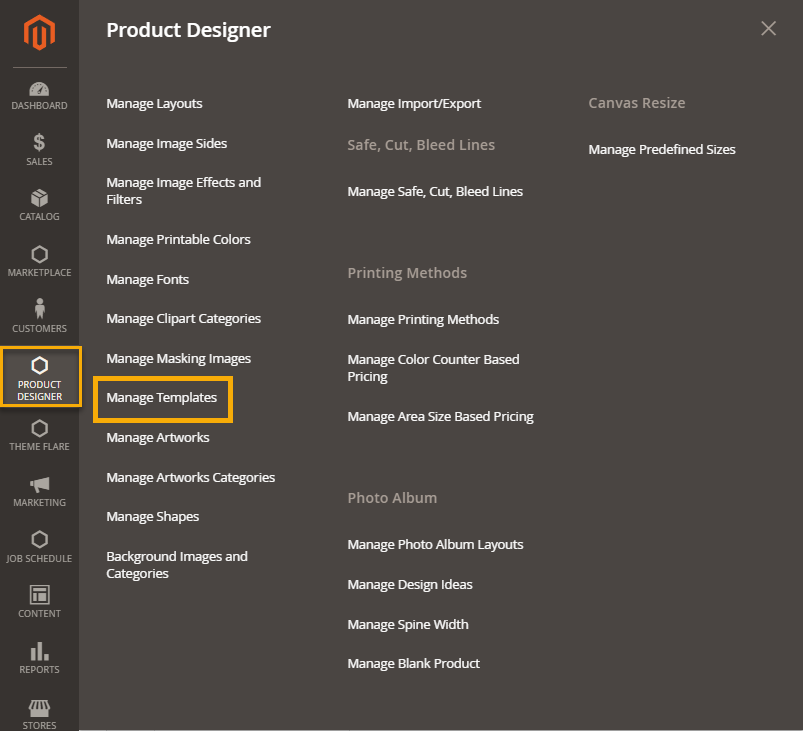Open Manage Predefined Sizes
The height and width of the screenshot is (731, 803).
[661, 150]
